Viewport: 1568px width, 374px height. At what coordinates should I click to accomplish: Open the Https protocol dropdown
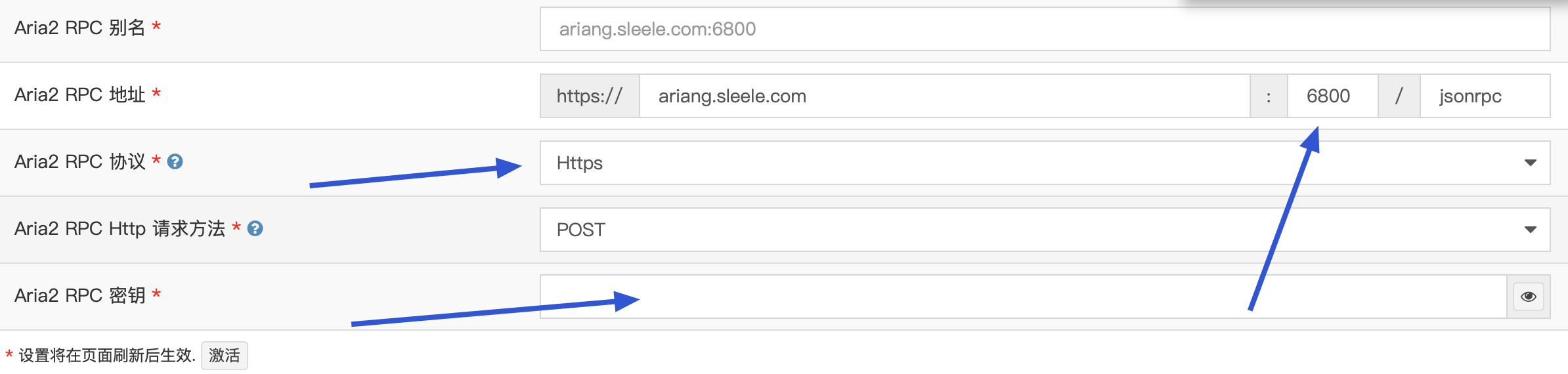1044,163
